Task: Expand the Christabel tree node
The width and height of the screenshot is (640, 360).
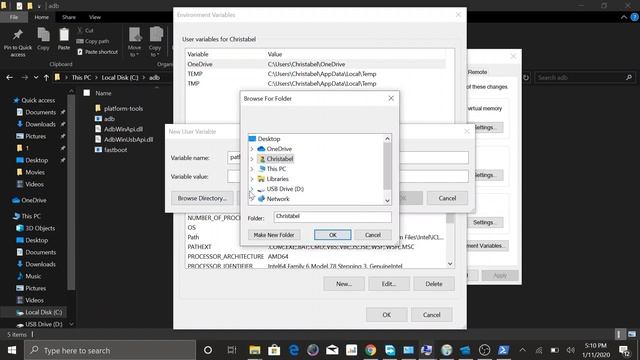Action: coord(252,159)
